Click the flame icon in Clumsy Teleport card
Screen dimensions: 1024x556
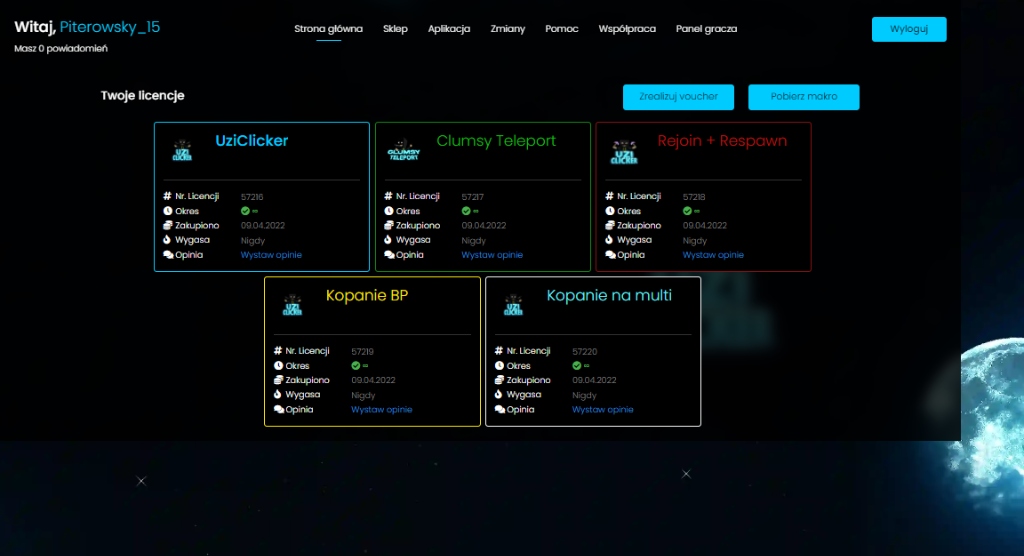pyautogui.click(x=388, y=240)
